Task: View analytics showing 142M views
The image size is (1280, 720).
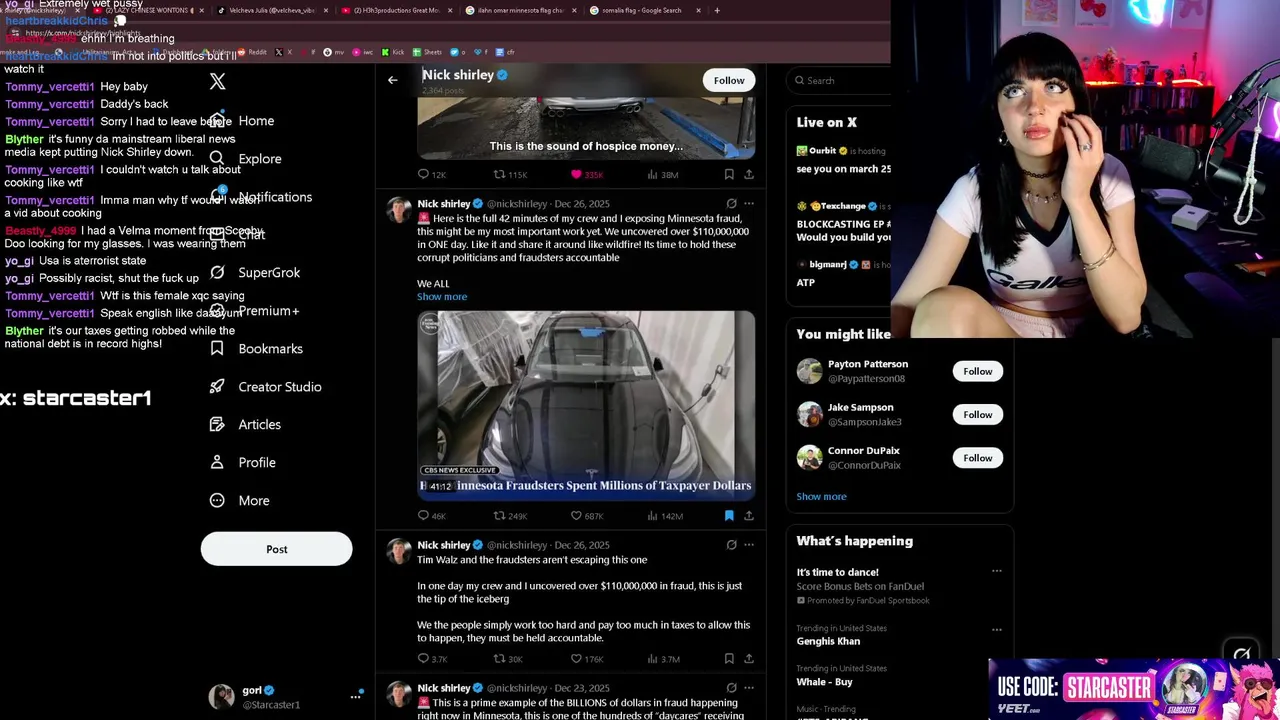Action: pyautogui.click(x=665, y=516)
